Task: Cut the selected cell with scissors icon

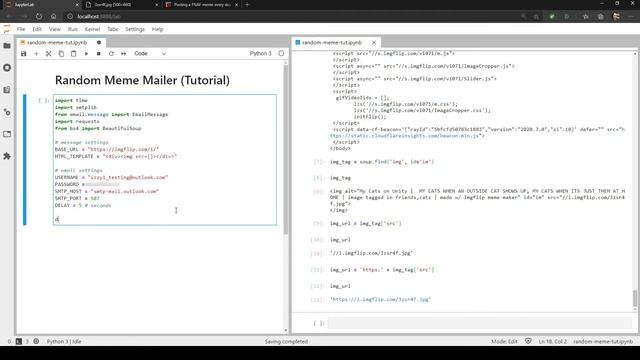Action: coord(49,53)
